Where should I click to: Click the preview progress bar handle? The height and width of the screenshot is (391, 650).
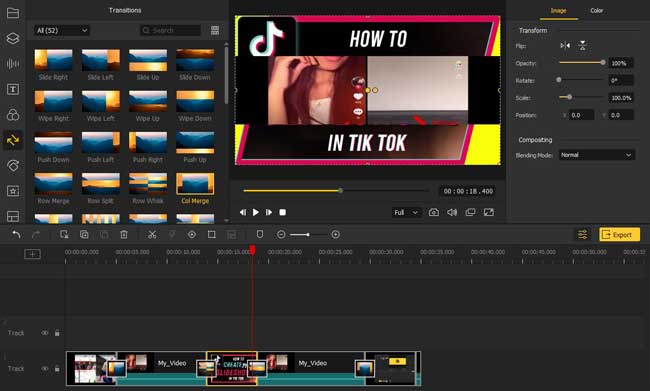(x=340, y=191)
